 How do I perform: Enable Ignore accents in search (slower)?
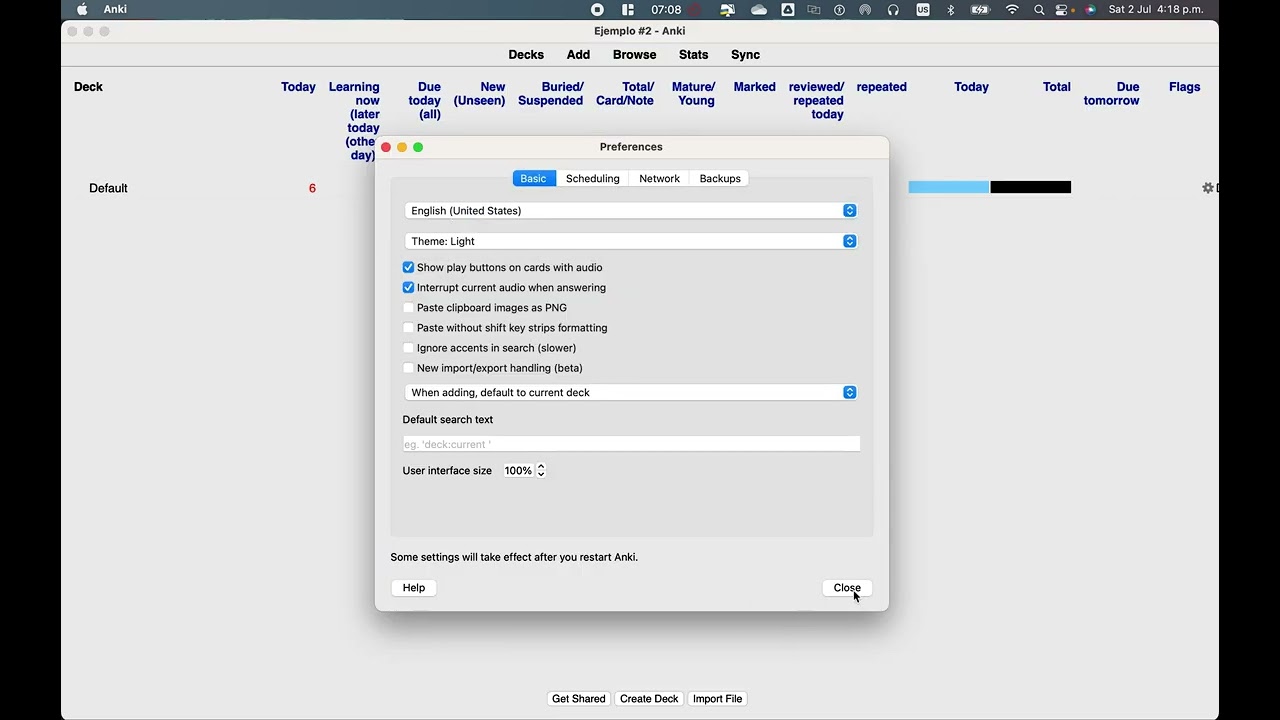point(408,348)
